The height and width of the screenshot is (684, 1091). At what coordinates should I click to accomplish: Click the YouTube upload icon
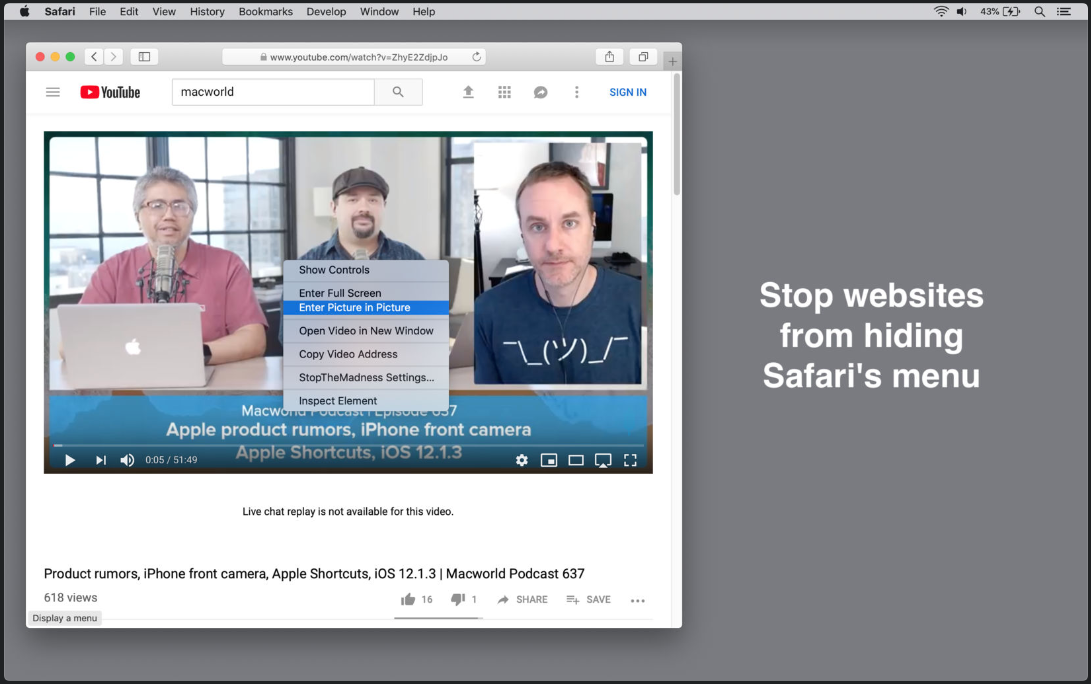(468, 92)
